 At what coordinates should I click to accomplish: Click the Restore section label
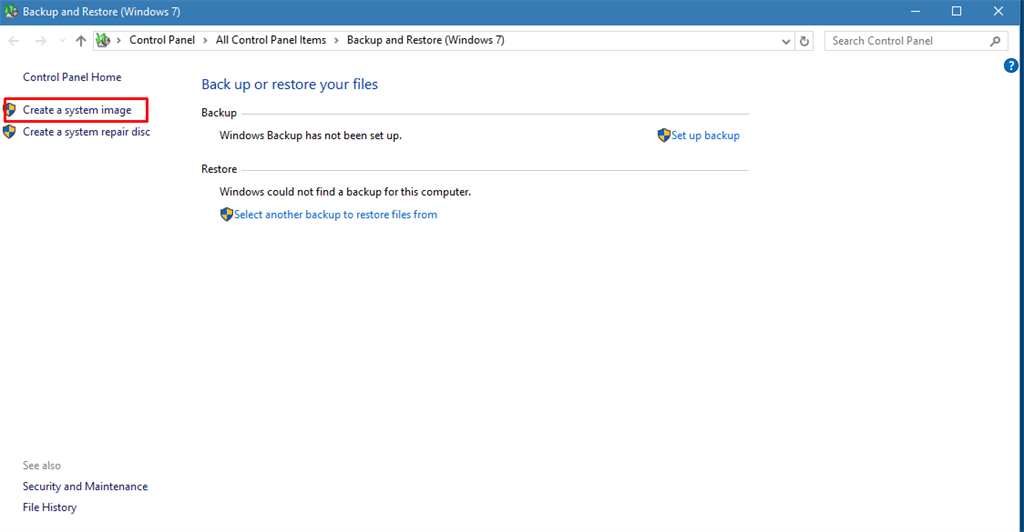click(x=219, y=169)
